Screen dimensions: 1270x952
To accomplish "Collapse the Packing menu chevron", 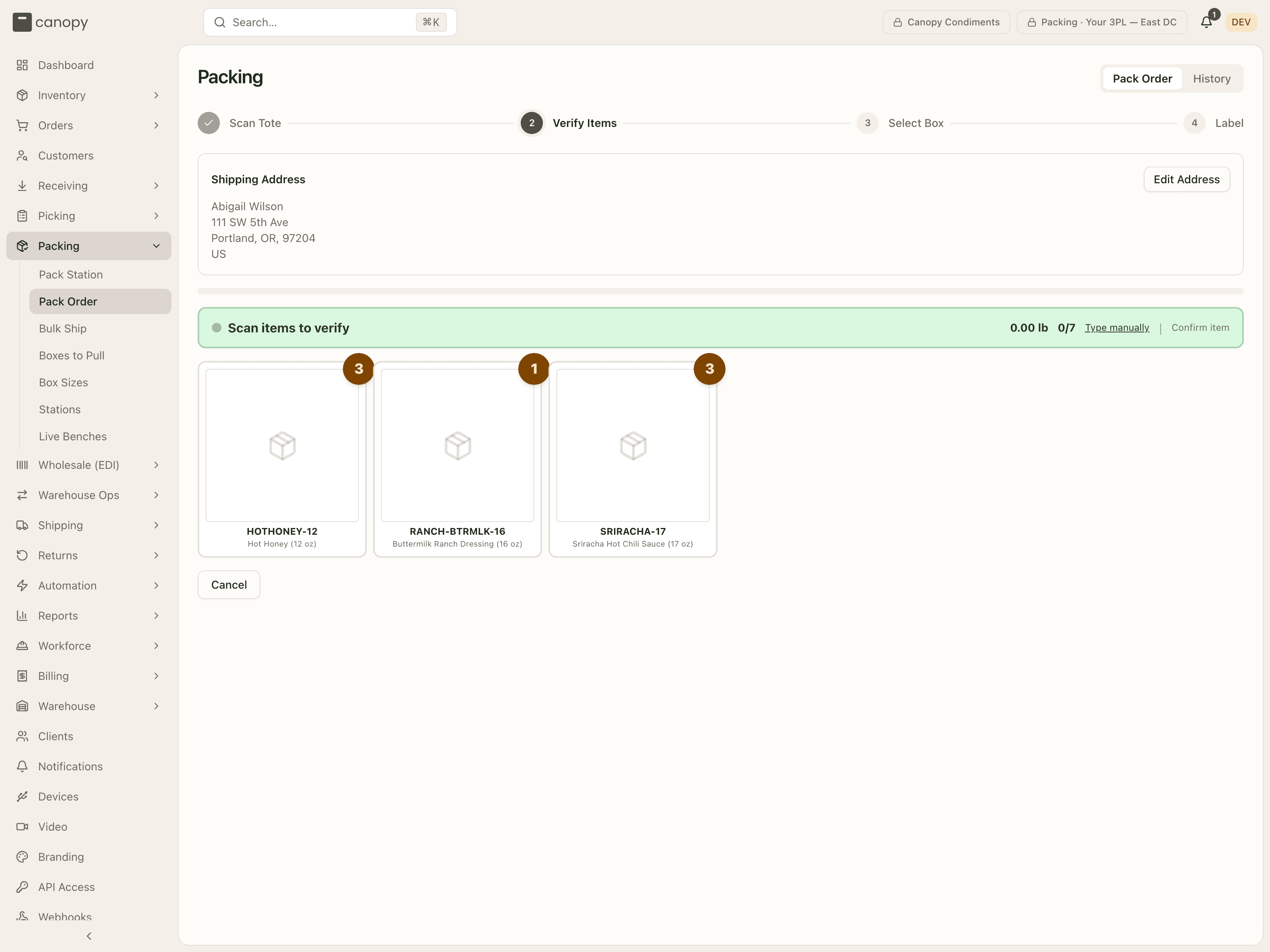I will pos(156,246).
